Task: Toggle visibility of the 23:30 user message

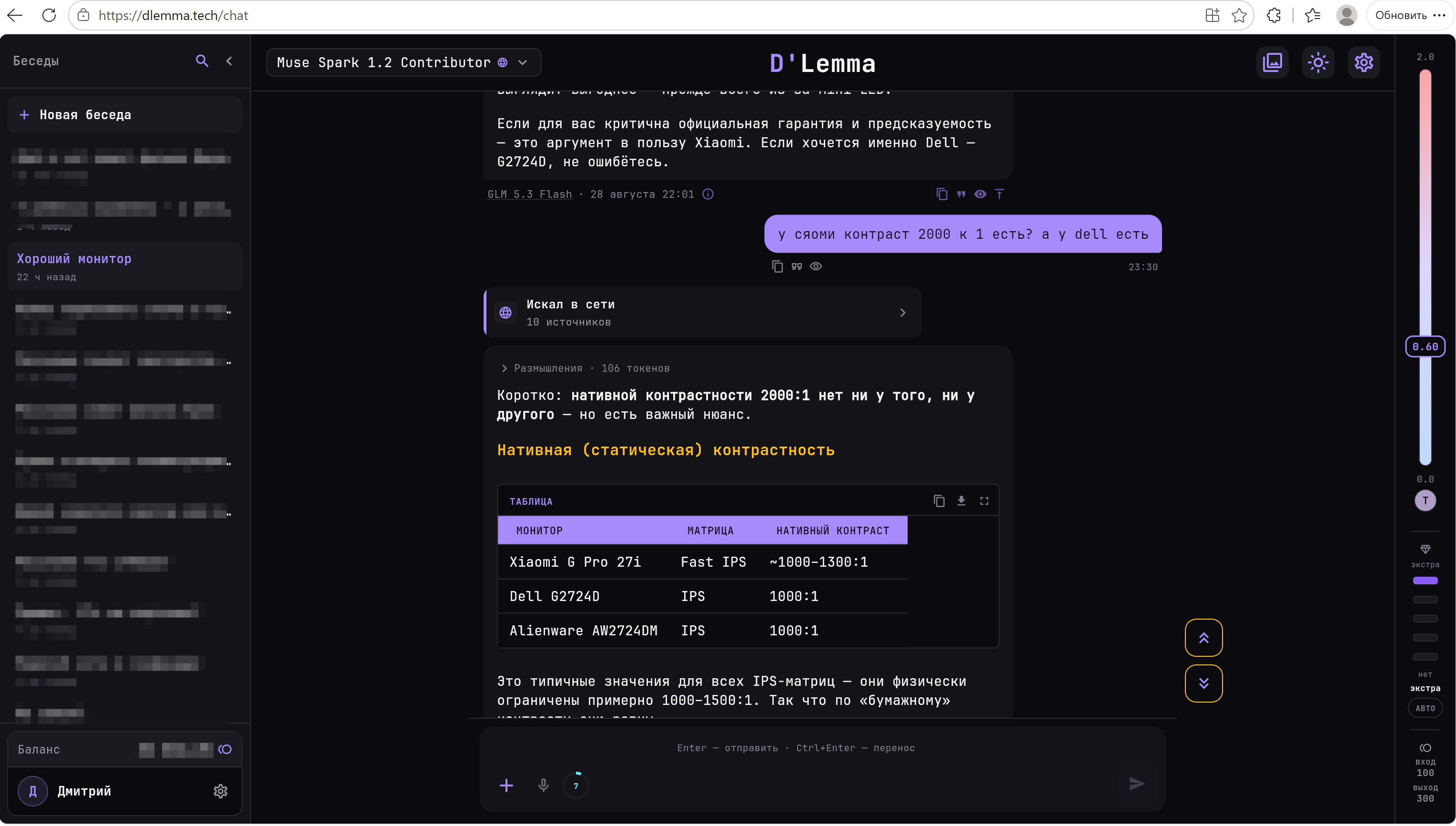Action: (x=816, y=266)
